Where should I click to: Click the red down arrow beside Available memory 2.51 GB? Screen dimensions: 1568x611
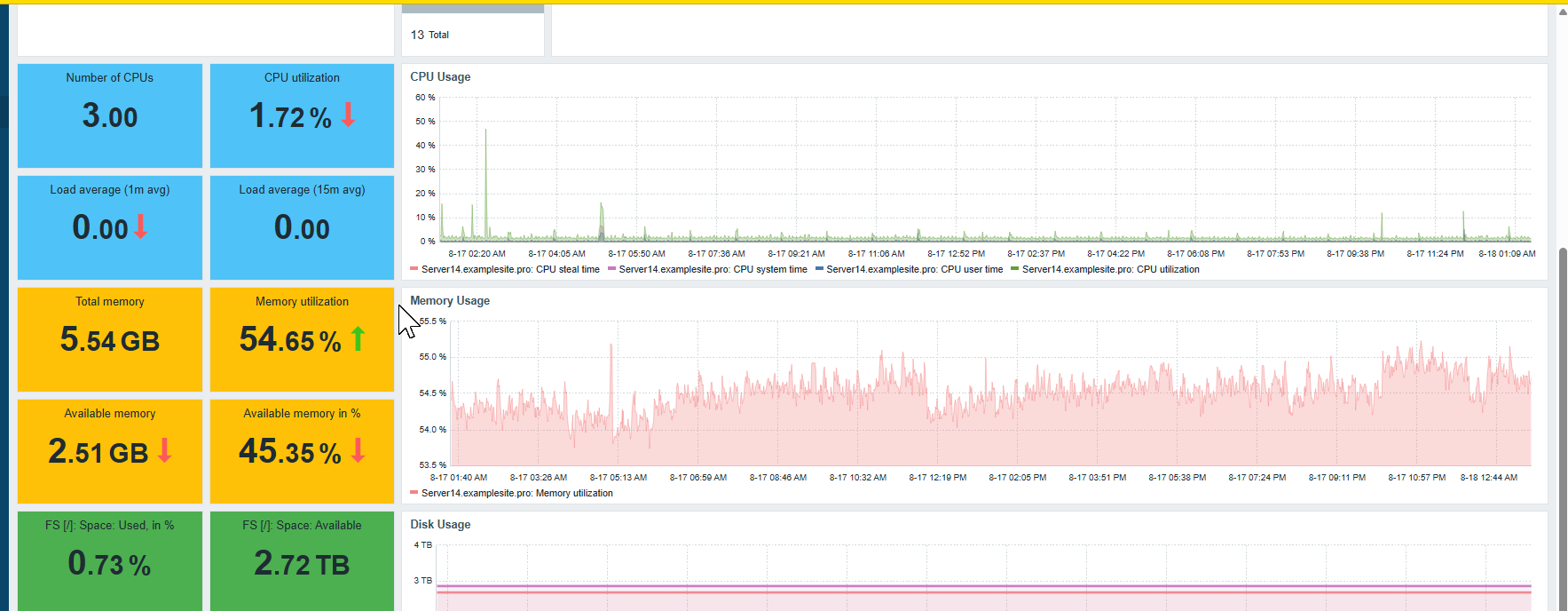tap(164, 450)
